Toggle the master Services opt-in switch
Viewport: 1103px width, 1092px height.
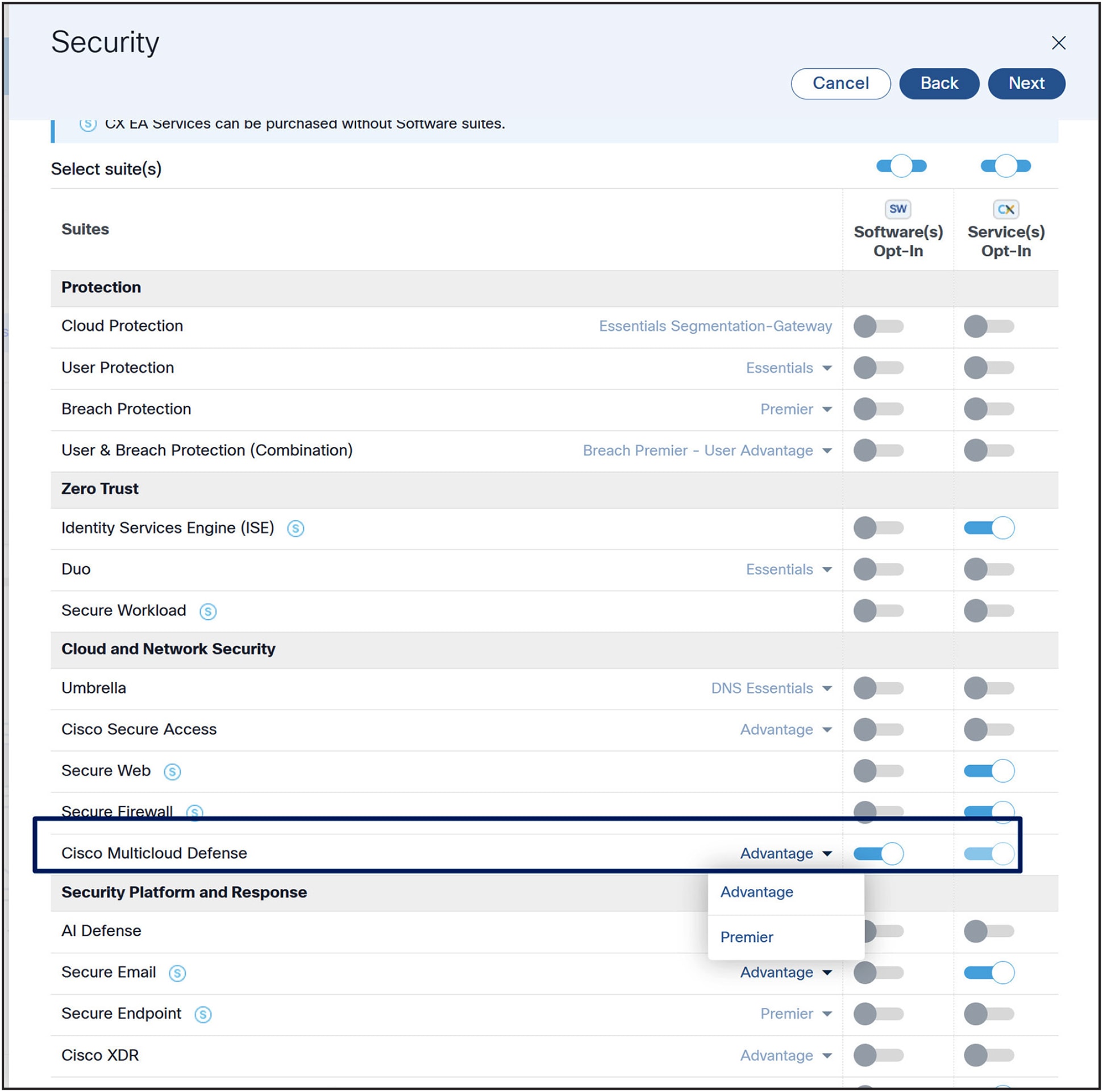(x=1005, y=166)
